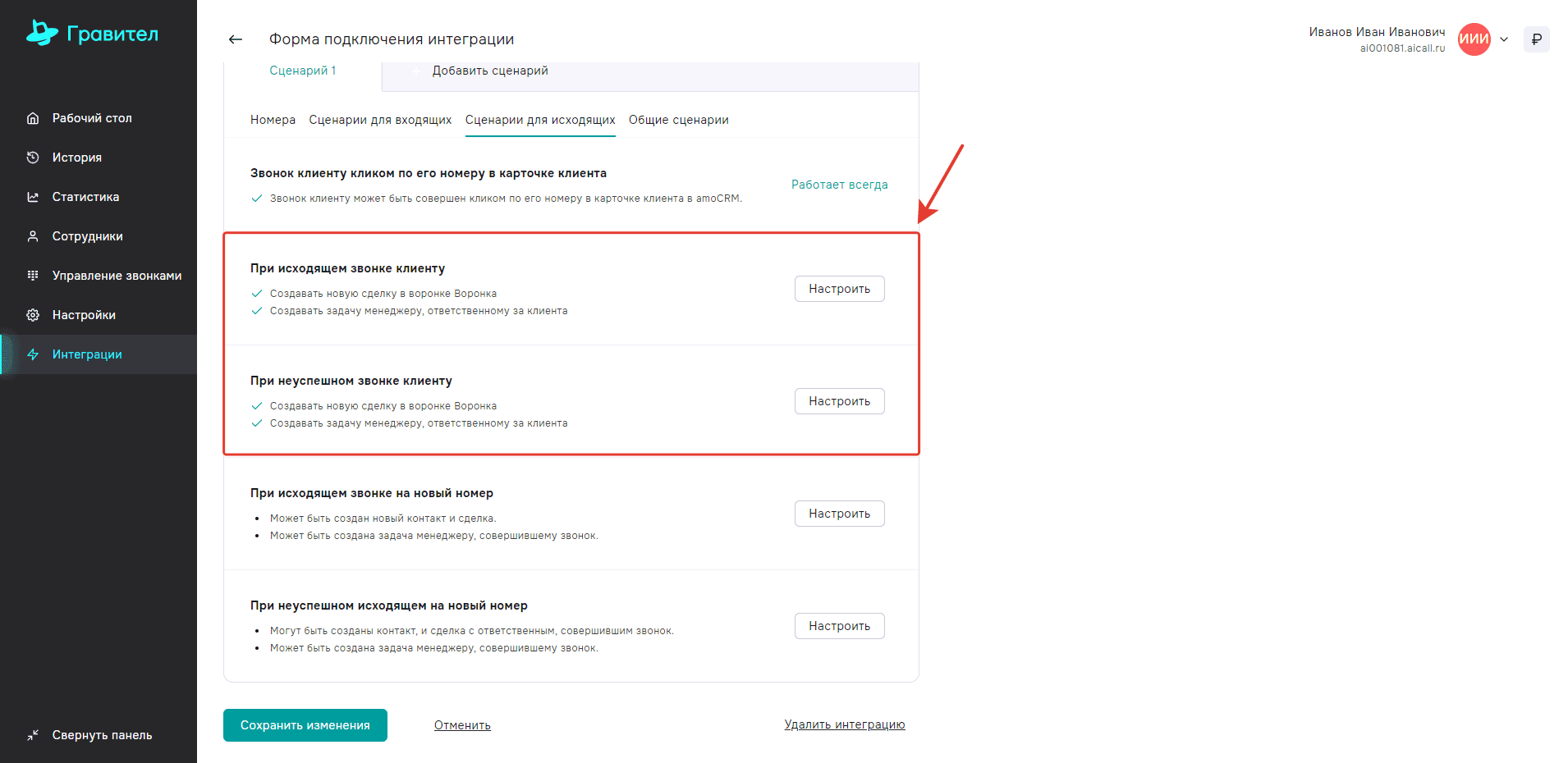Screen dimensions: 1568x763
Task: Click Сохранить изменения button
Action: tap(305, 725)
